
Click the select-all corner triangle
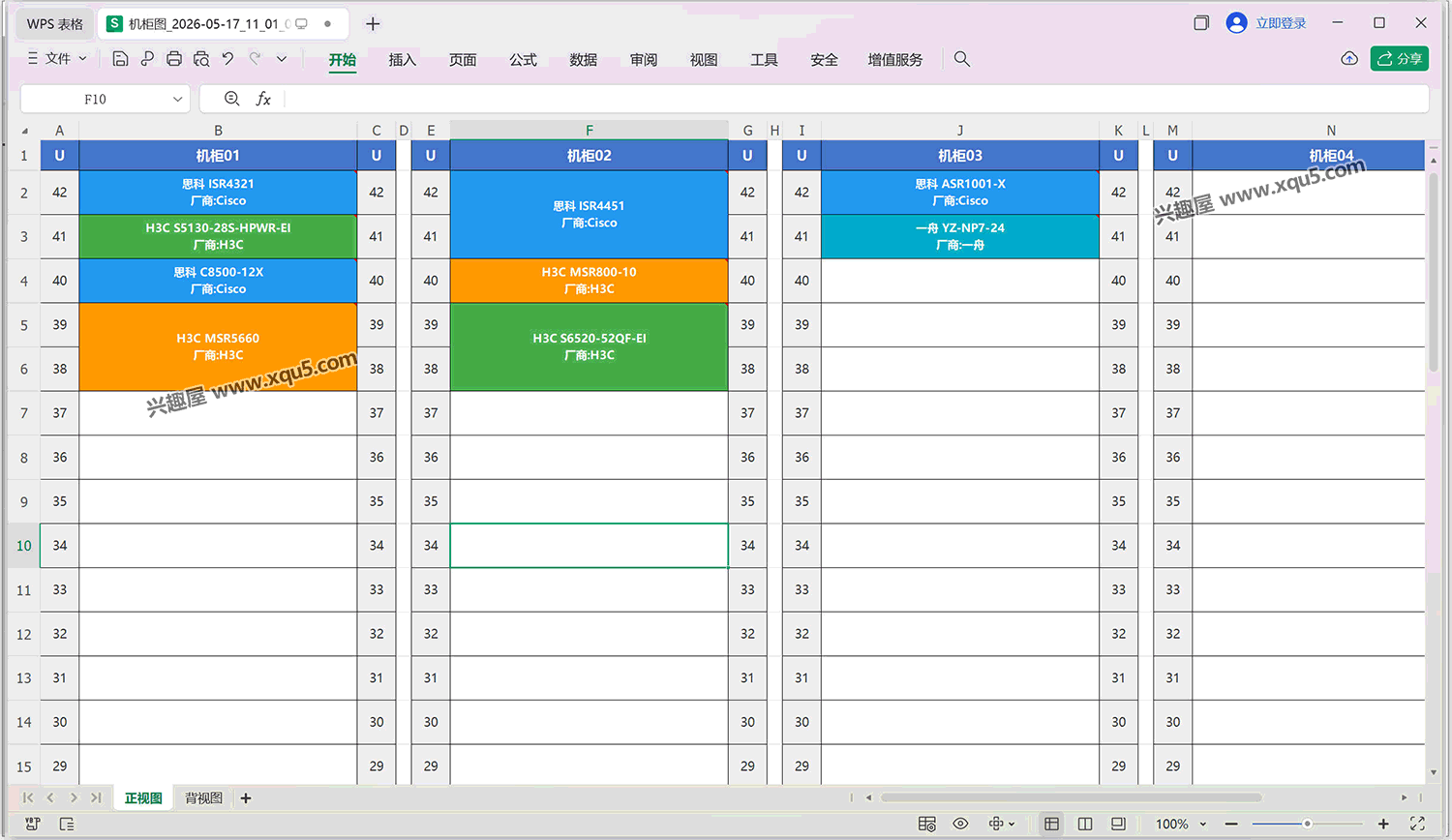pos(24,131)
